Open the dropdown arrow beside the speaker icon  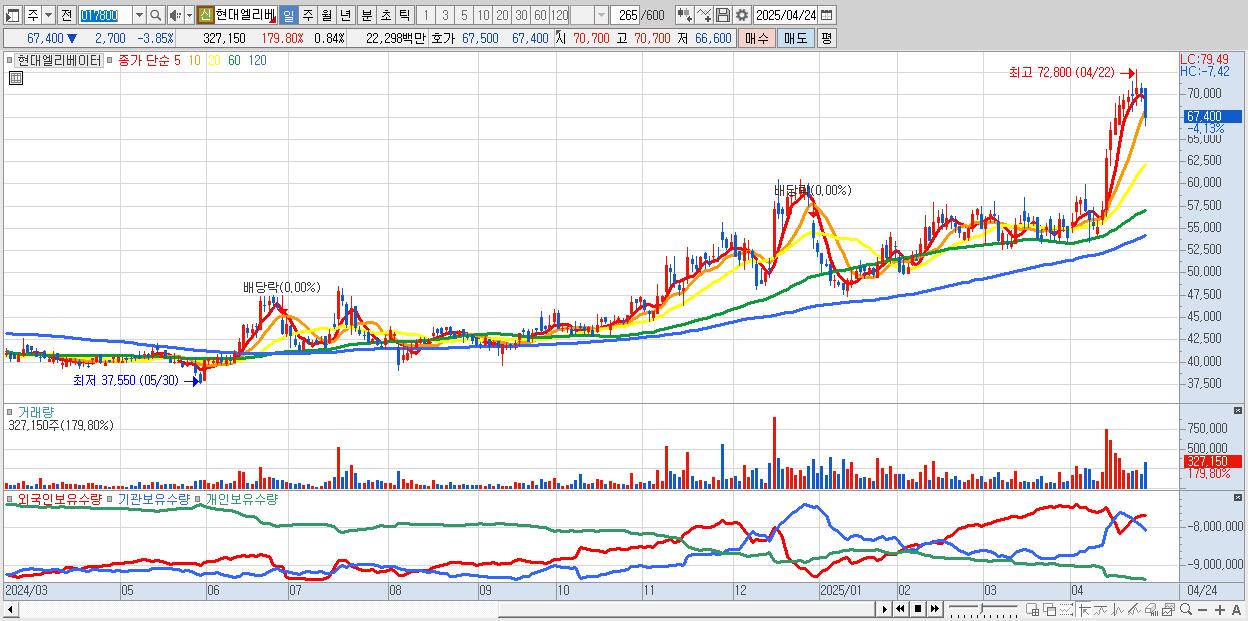tap(190, 15)
